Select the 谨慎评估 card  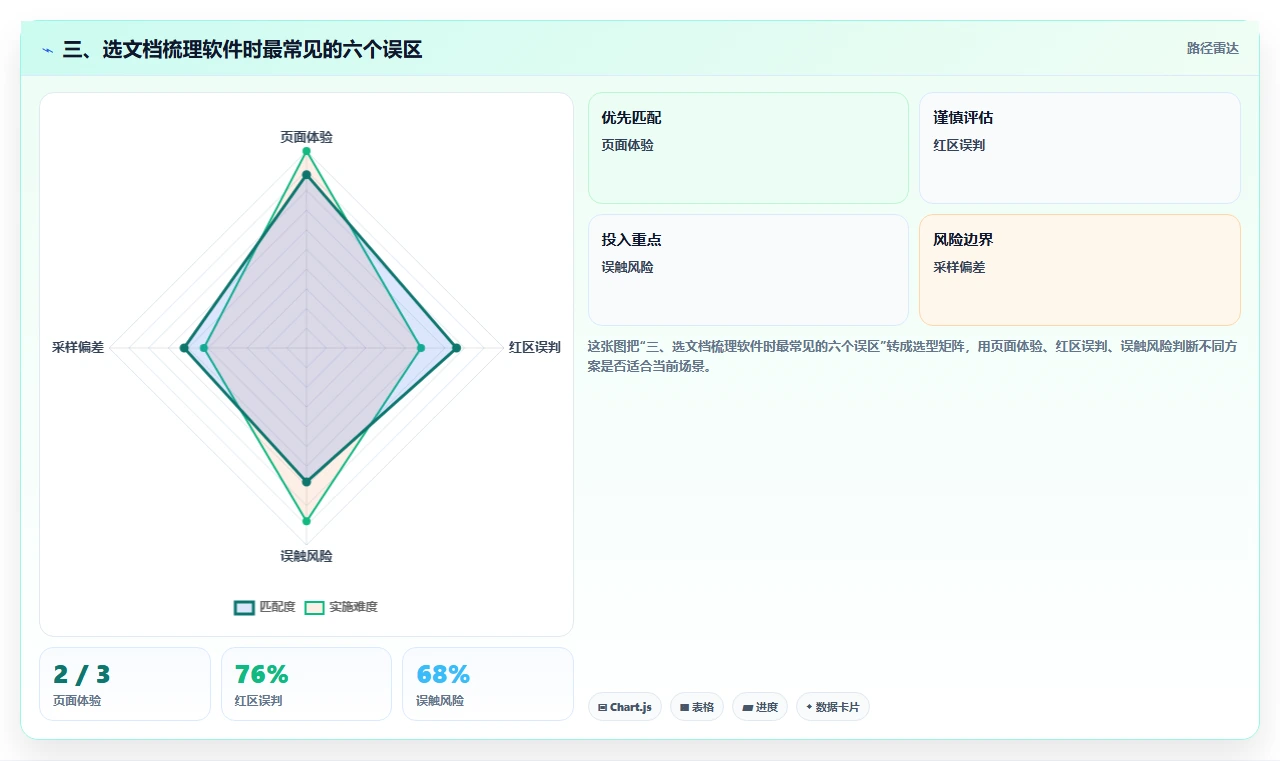coord(1080,148)
